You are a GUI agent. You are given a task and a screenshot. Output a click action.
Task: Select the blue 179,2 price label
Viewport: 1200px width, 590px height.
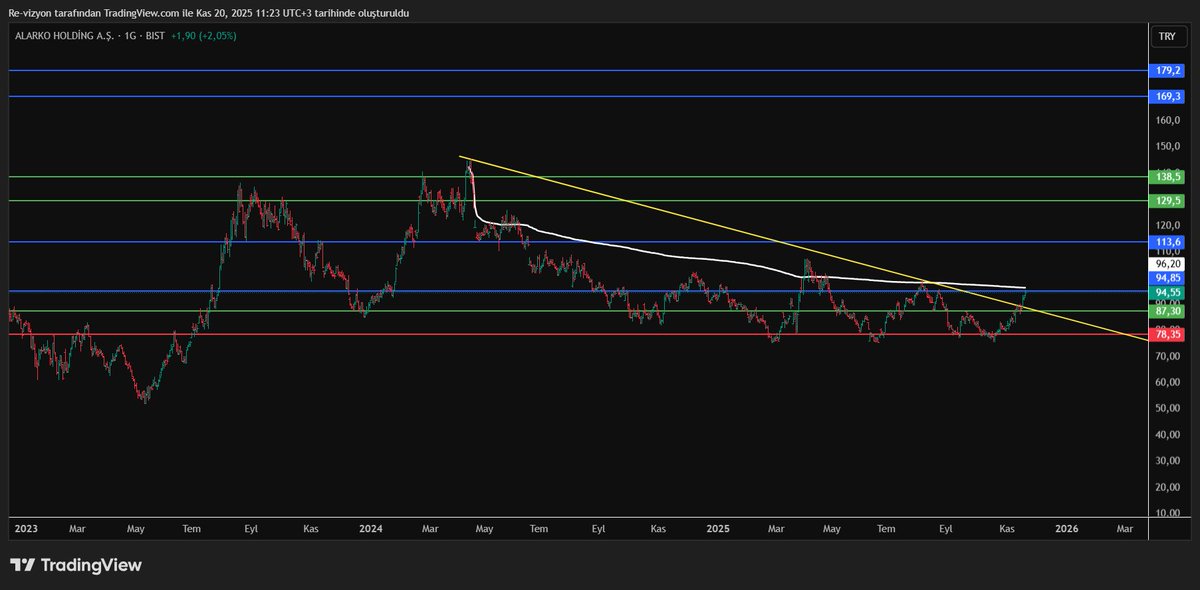1168,71
